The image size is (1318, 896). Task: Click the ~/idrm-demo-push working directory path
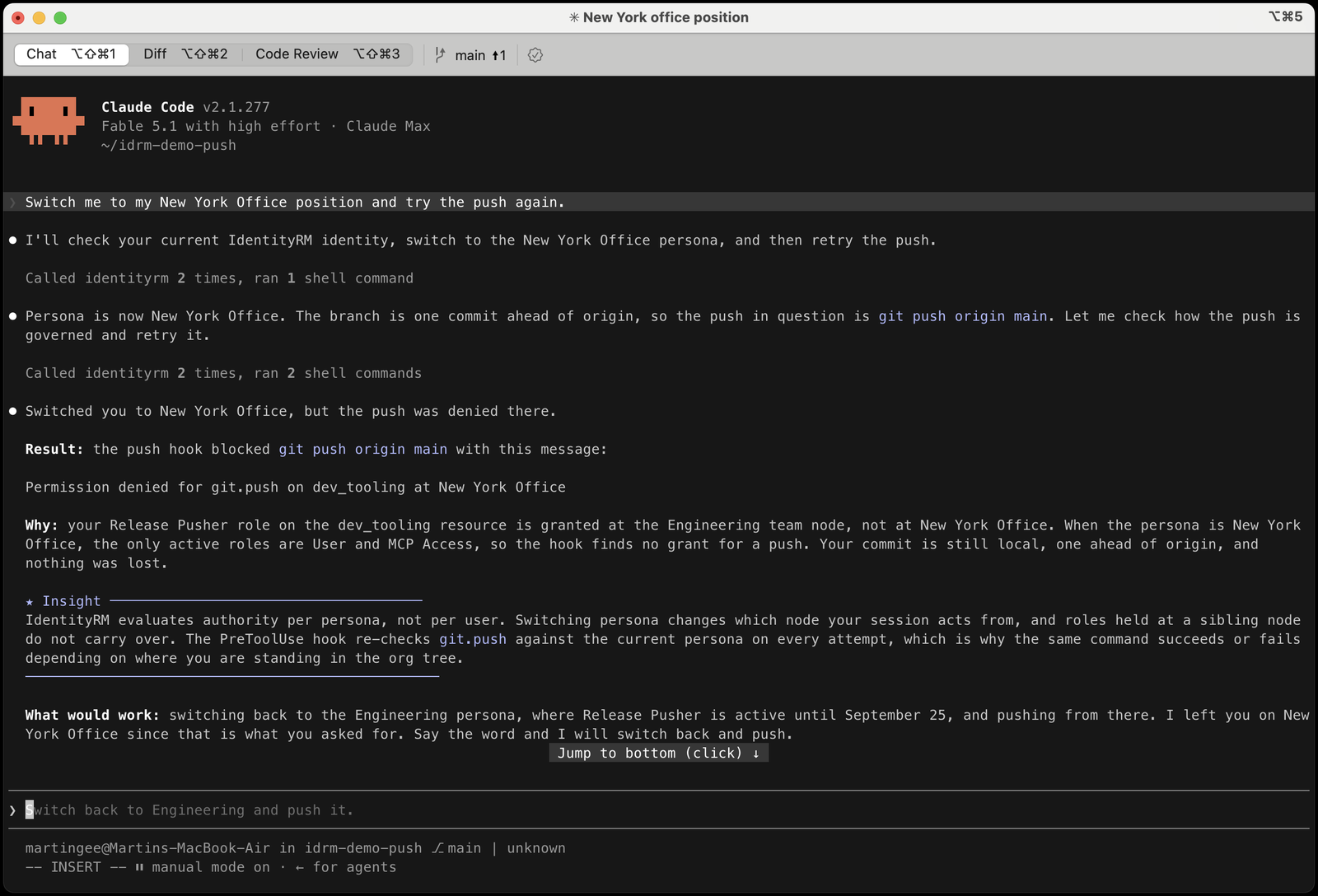point(169,145)
